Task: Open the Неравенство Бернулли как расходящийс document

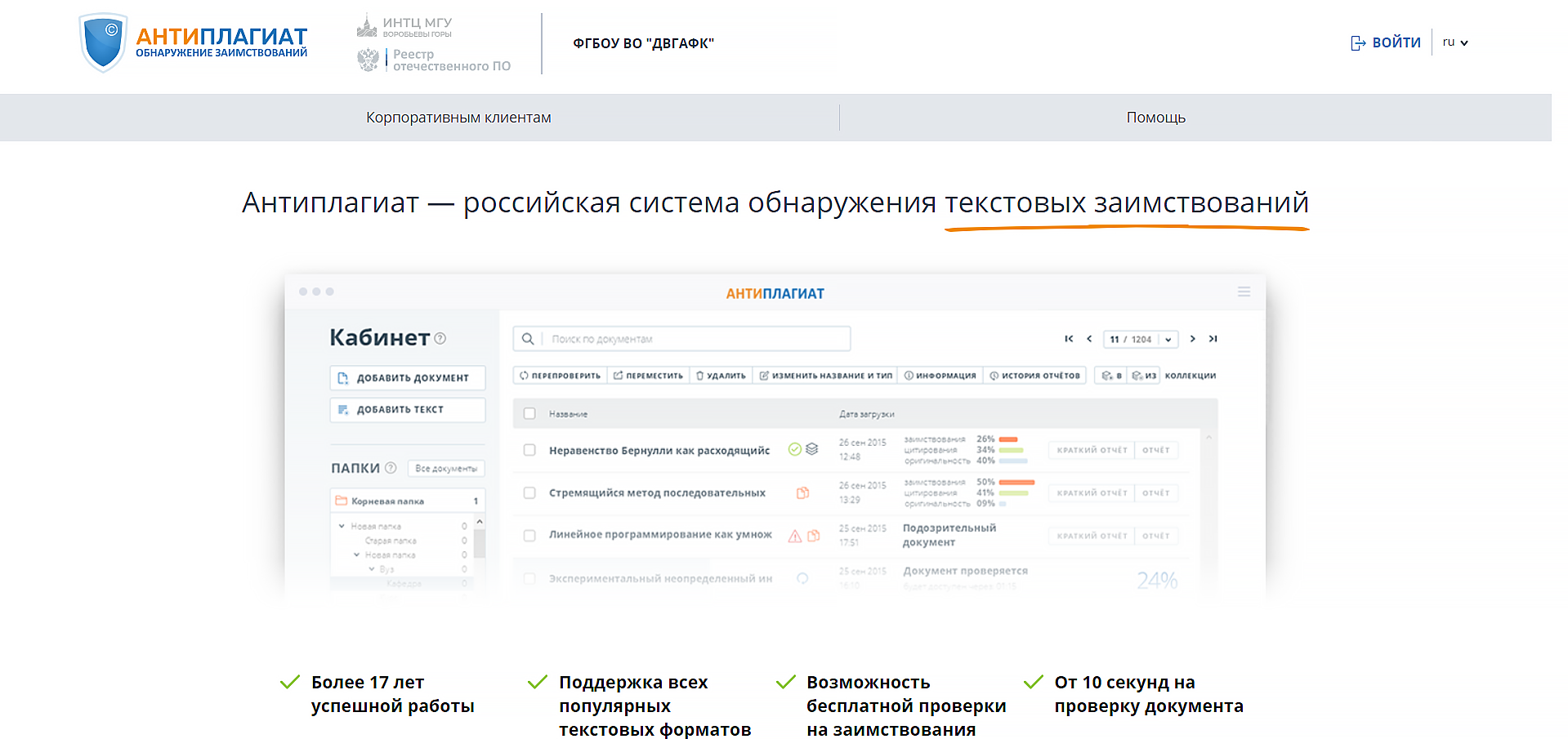Action: [659, 451]
